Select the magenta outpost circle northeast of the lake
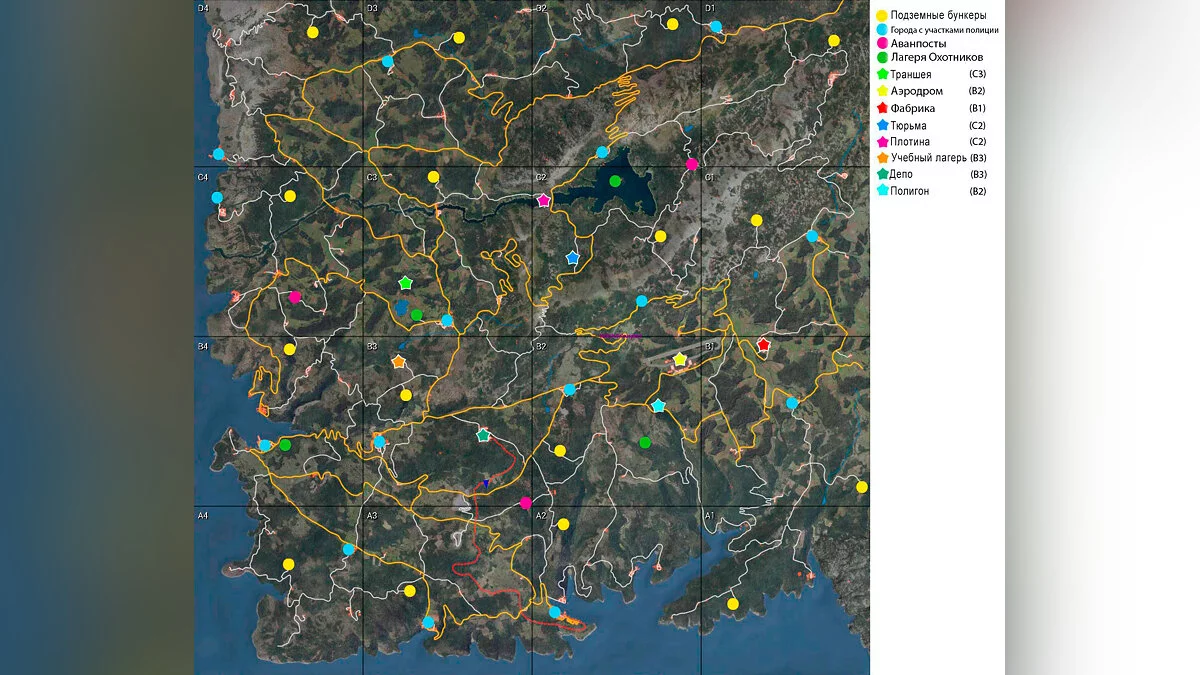This screenshot has width=1200, height=675. pos(692,164)
